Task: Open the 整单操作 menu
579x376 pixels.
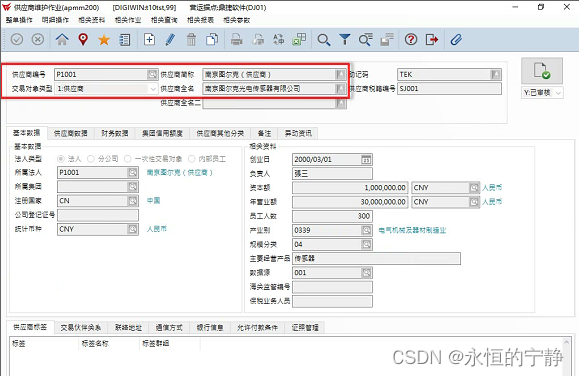Action: (x=19, y=20)
